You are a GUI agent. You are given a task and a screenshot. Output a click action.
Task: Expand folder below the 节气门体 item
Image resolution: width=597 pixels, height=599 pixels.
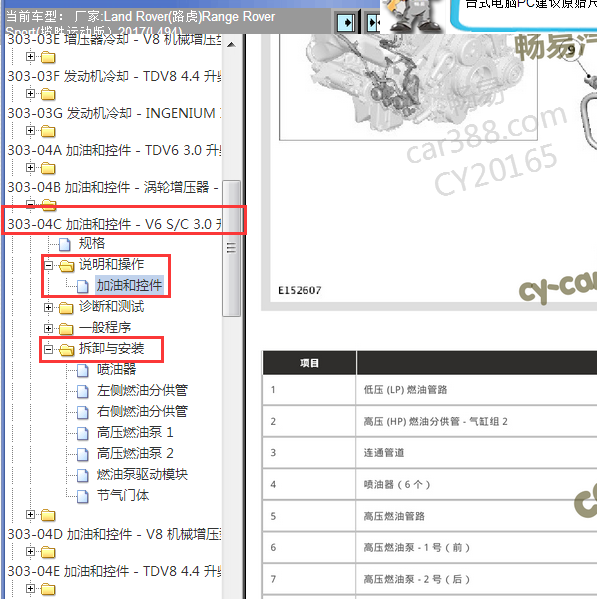(30, 515)
